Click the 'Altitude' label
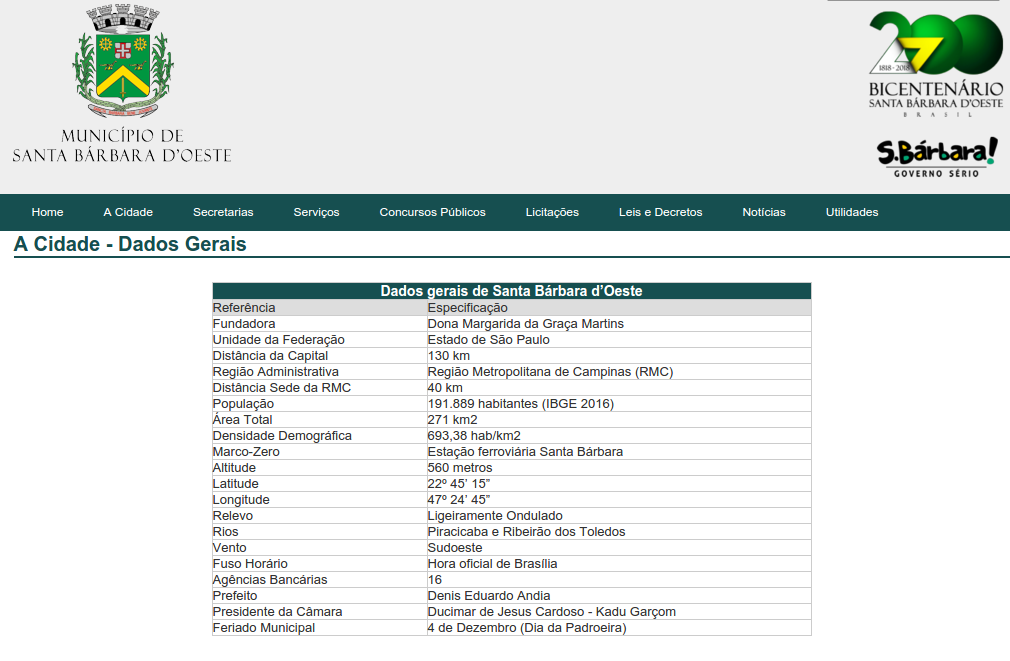 (x=234, y=468)
